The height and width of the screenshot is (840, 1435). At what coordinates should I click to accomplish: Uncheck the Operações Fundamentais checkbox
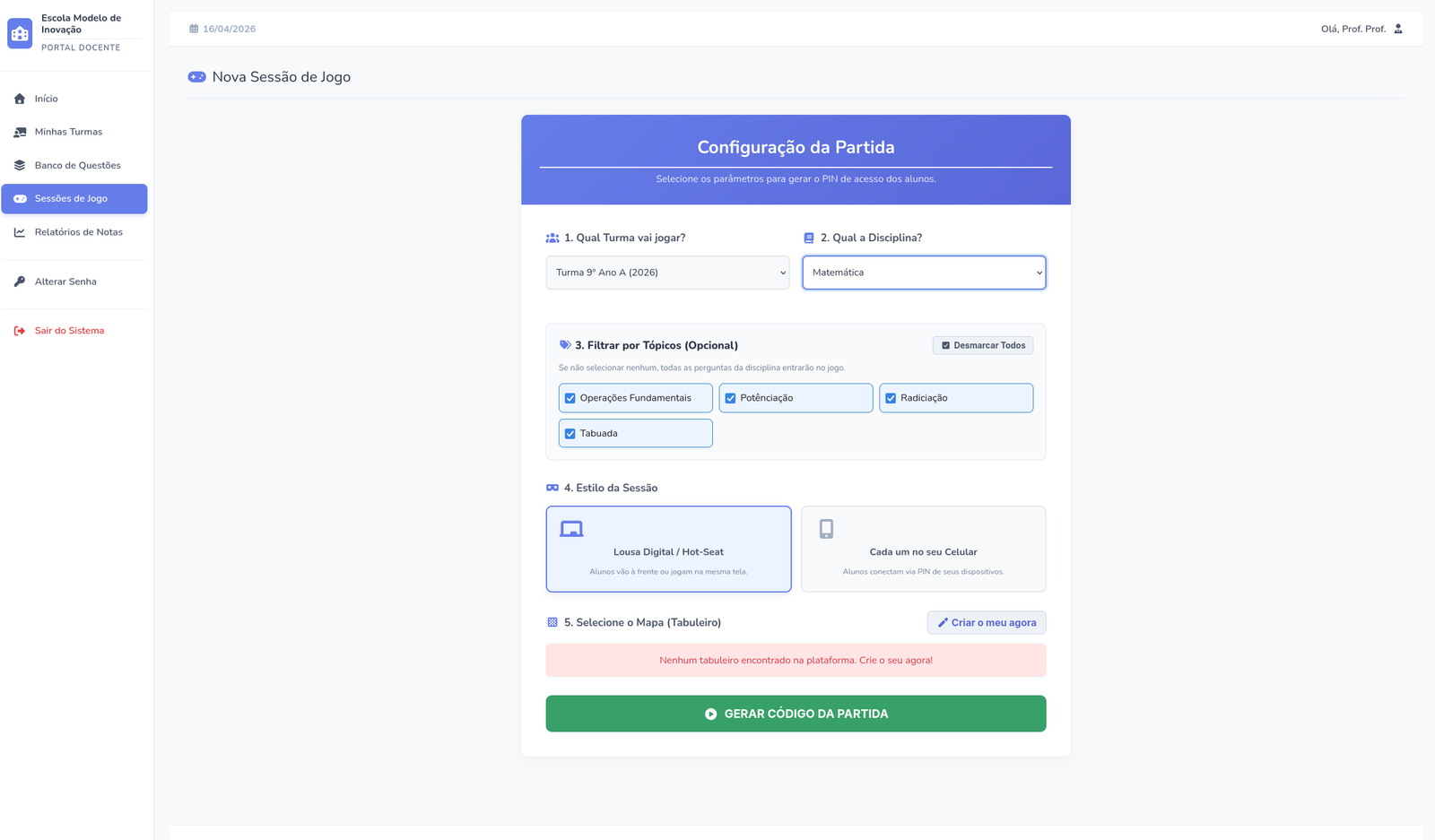click(x=570, y=398)
